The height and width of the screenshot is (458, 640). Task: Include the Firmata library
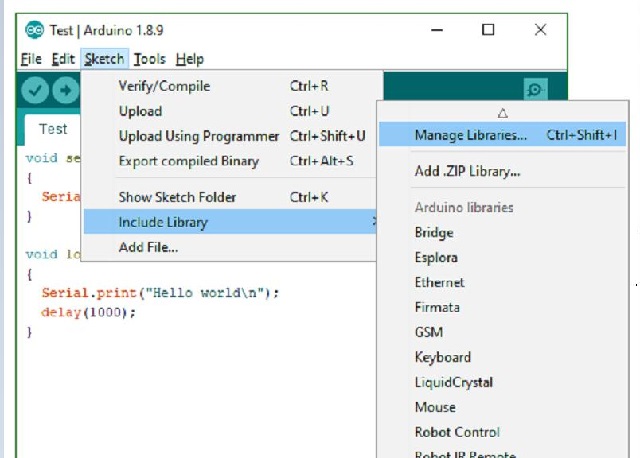click(x=502, y=307)
